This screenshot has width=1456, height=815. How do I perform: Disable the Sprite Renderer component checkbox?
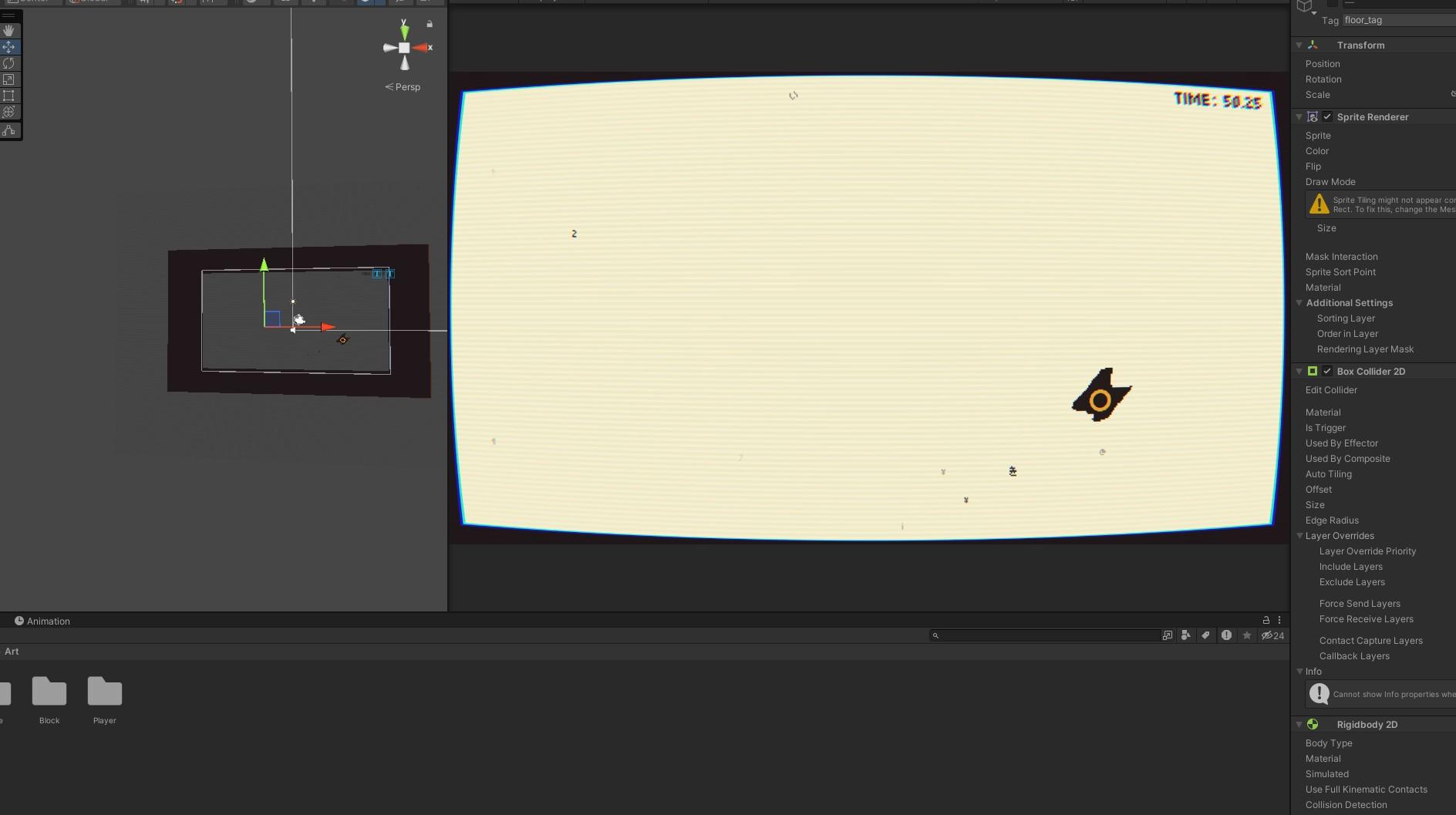coord(1327,117)
